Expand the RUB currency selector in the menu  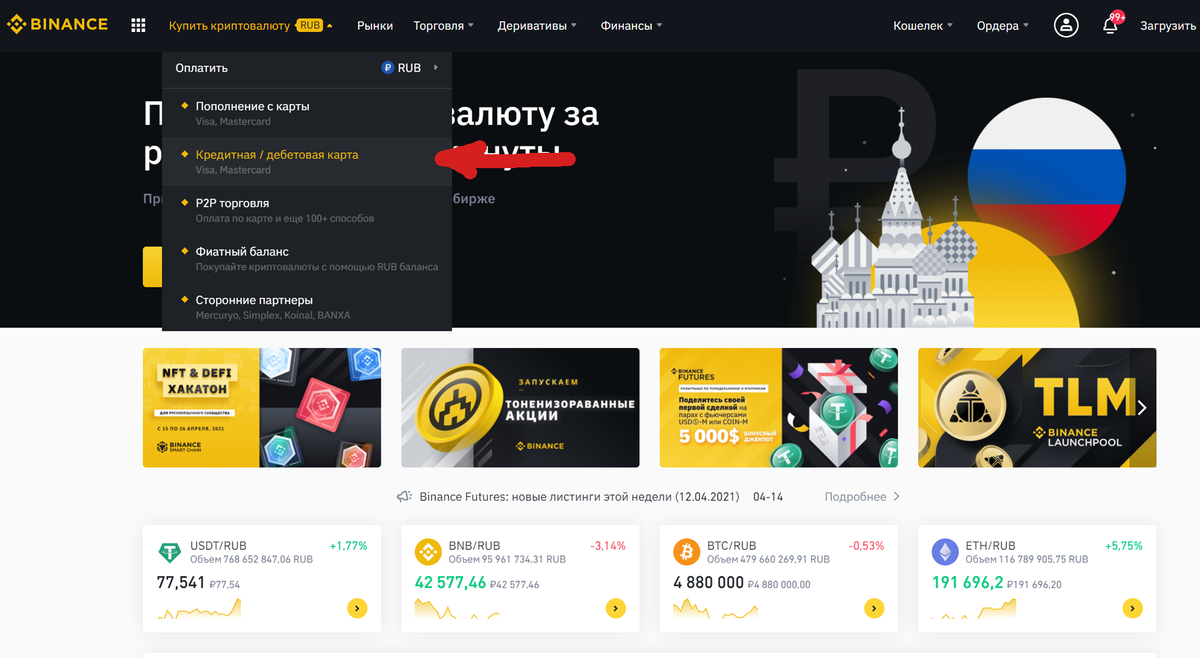411,68
